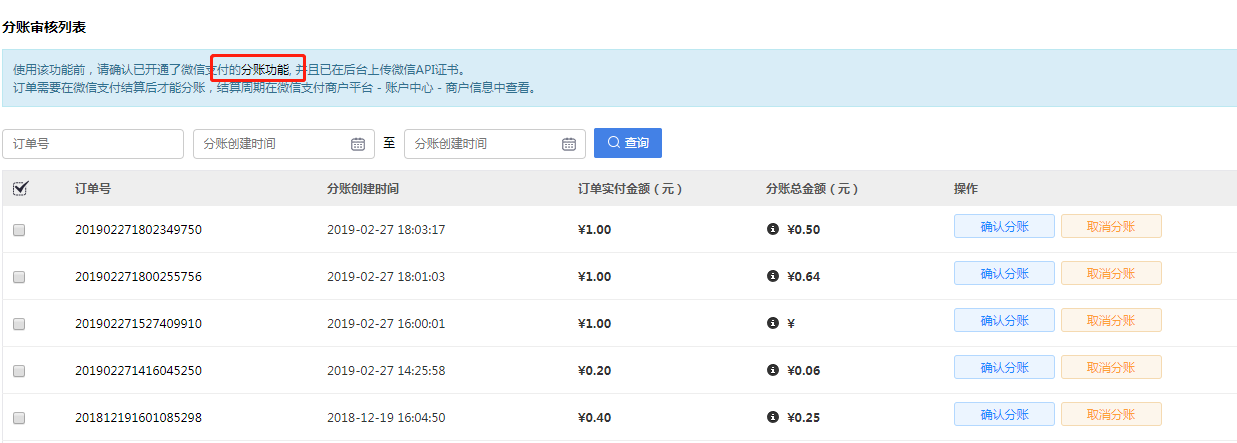Focus the 订单号 search input field
This screenshot has width=1237, height=443.
(x=92, y=144)
